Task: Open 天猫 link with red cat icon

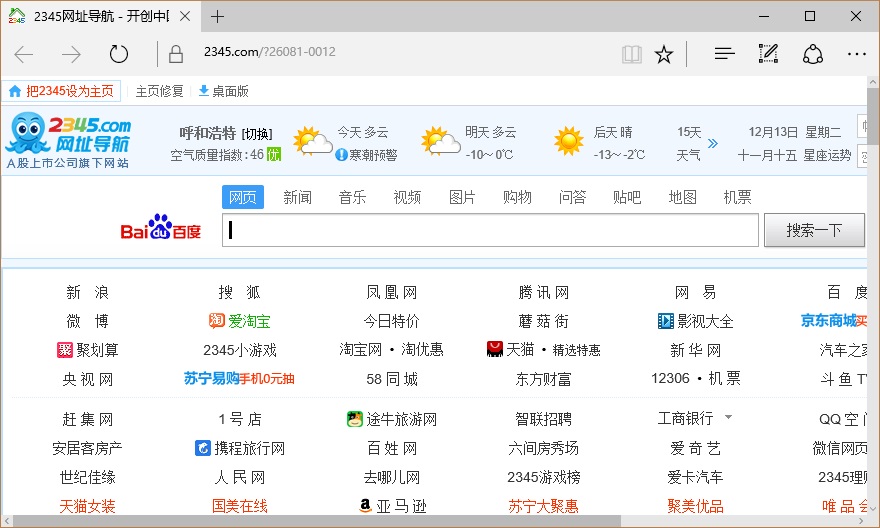Action: (x=511, y=350)
